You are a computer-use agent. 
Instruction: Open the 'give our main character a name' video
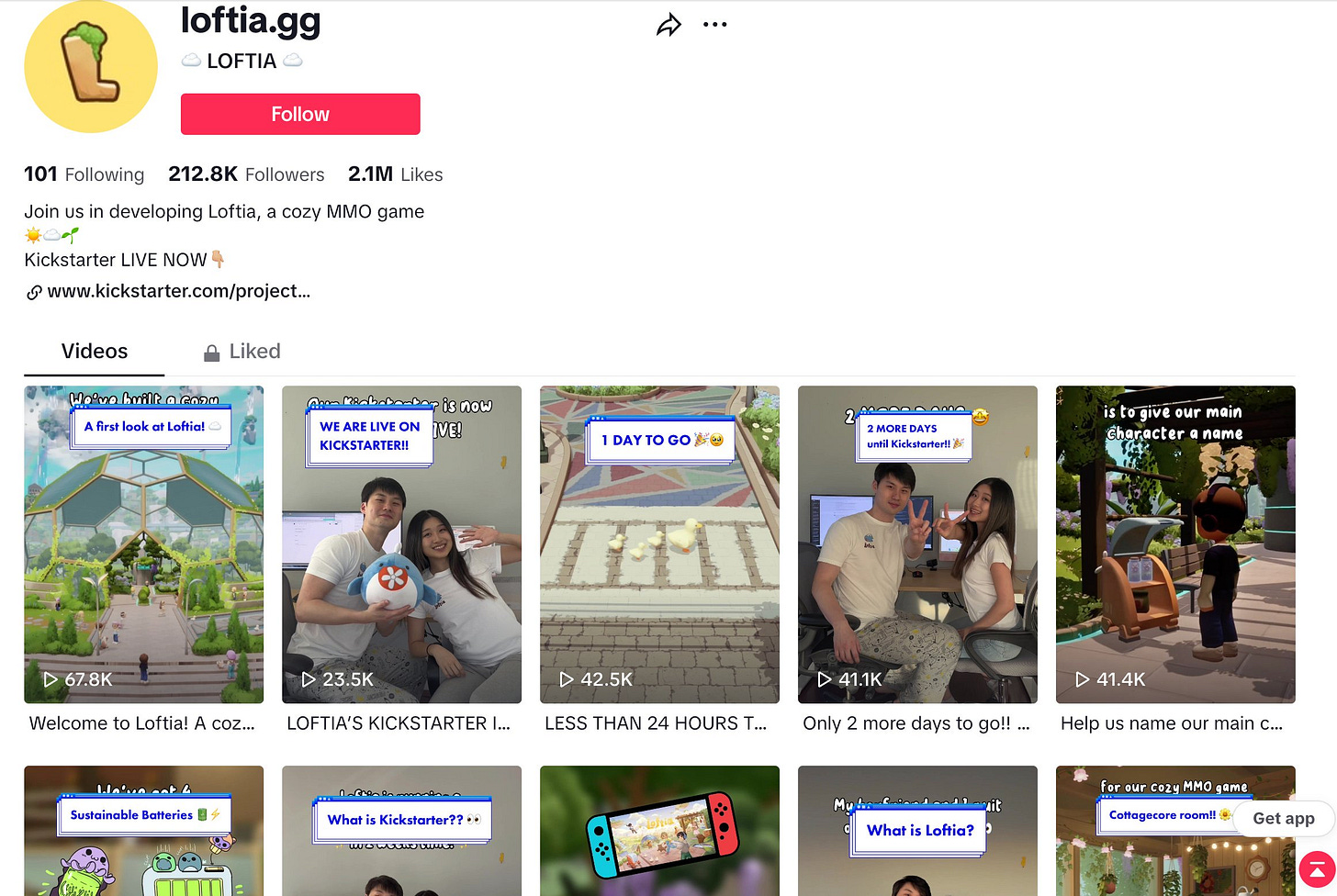(1175, 544)
